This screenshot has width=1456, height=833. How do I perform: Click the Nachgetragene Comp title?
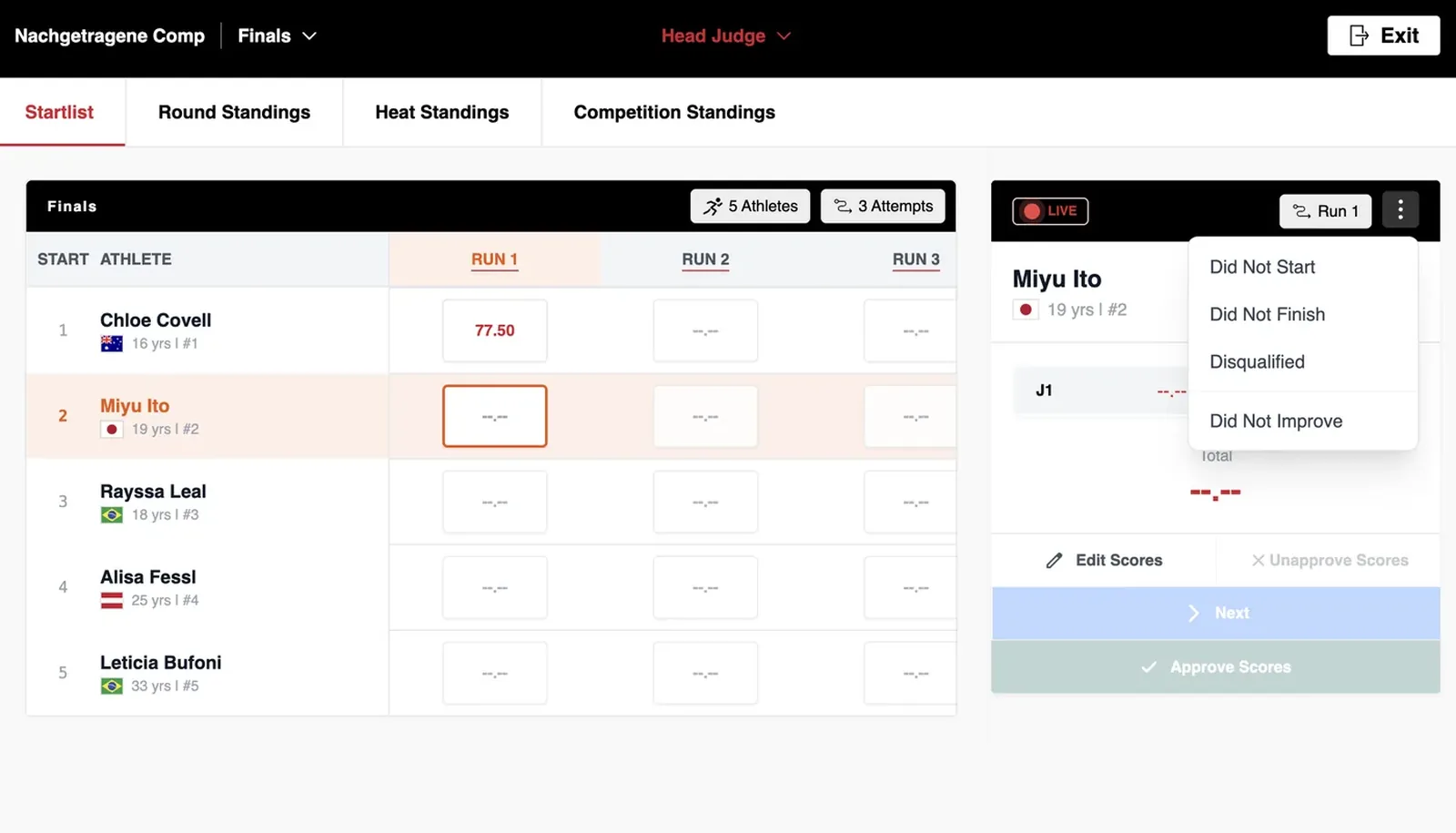click(x=109, y=36)
